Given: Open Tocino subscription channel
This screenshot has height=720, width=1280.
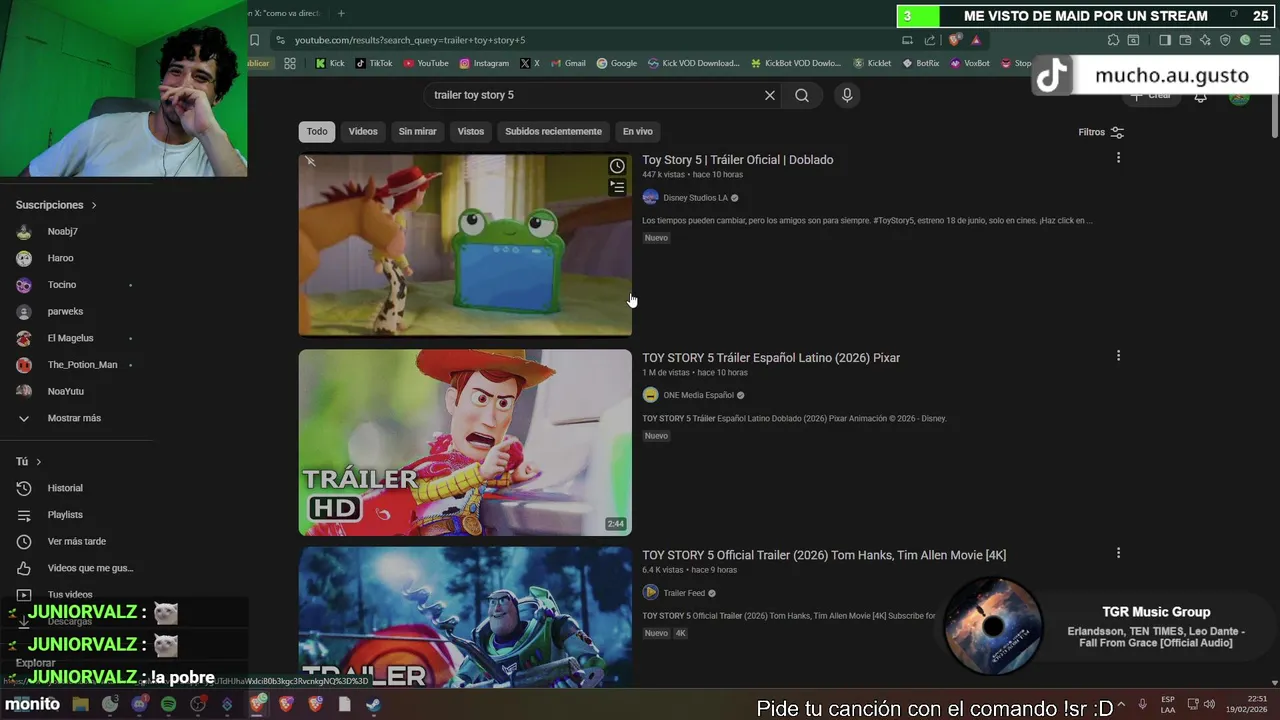Looking at the screenshot, I should pos(62,285).
